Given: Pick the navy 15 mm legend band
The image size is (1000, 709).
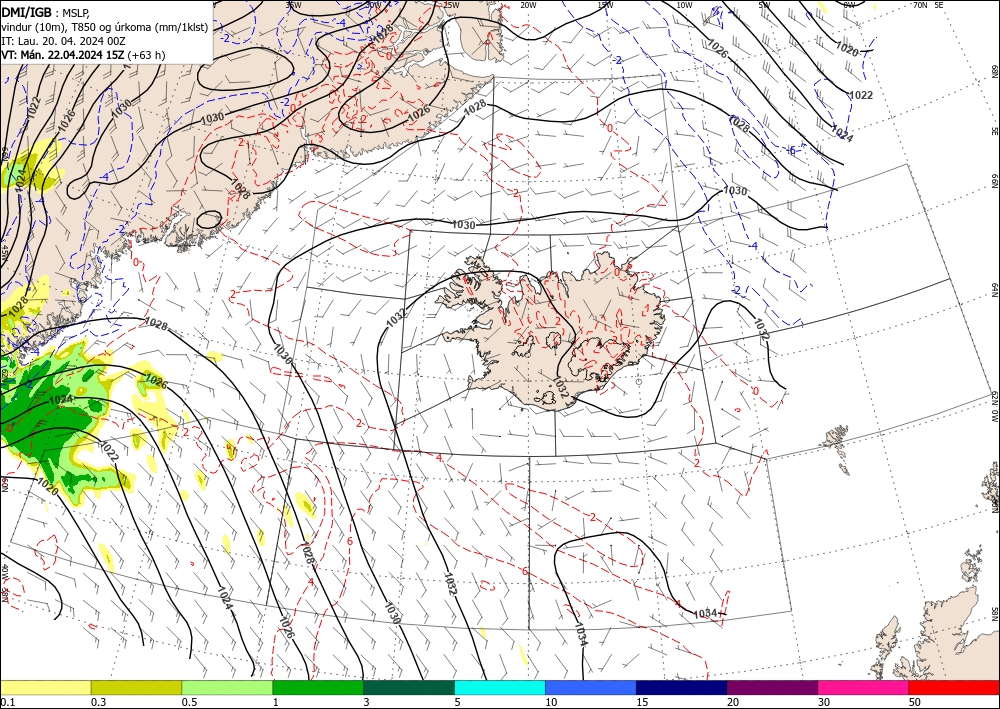Looking at the screenshot, I should (682, 687).
